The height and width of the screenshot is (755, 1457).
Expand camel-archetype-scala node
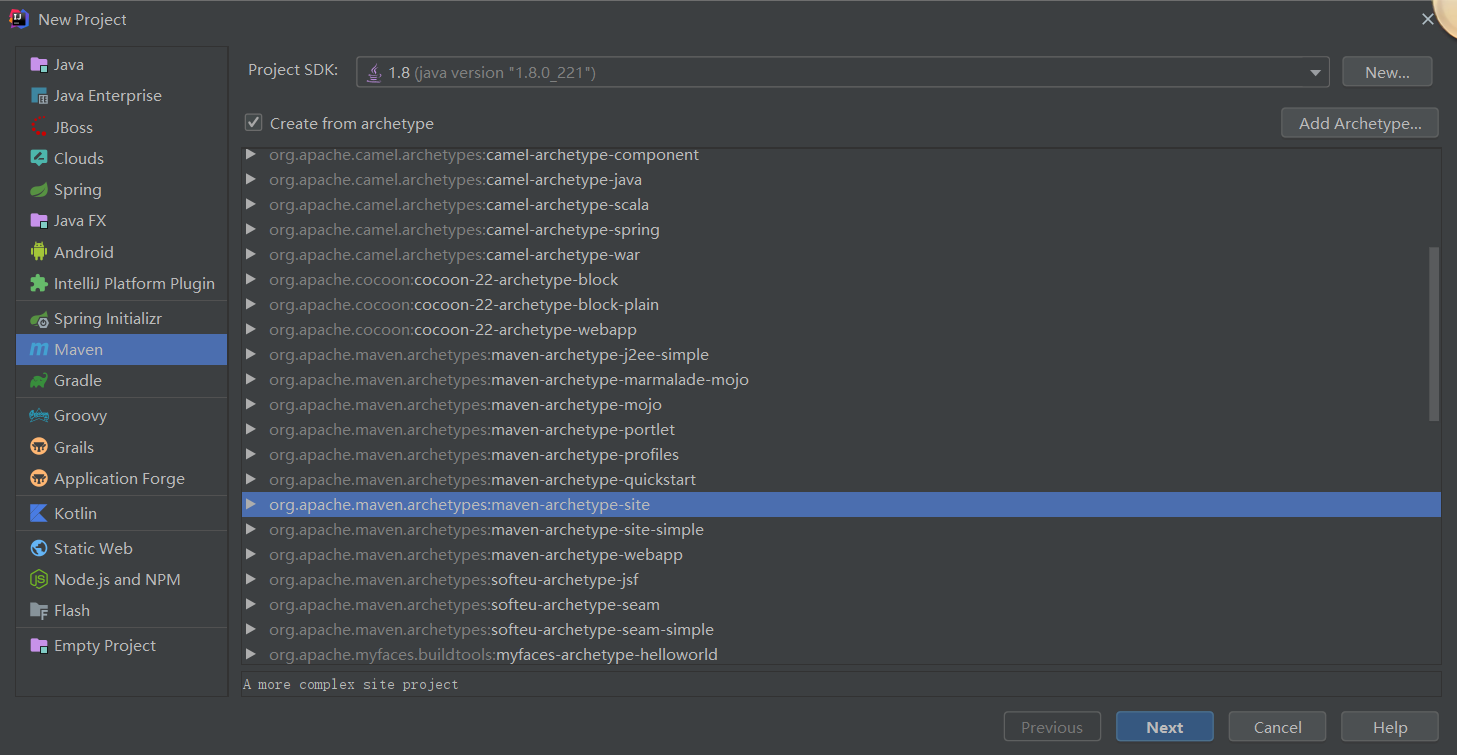[250, 205]
